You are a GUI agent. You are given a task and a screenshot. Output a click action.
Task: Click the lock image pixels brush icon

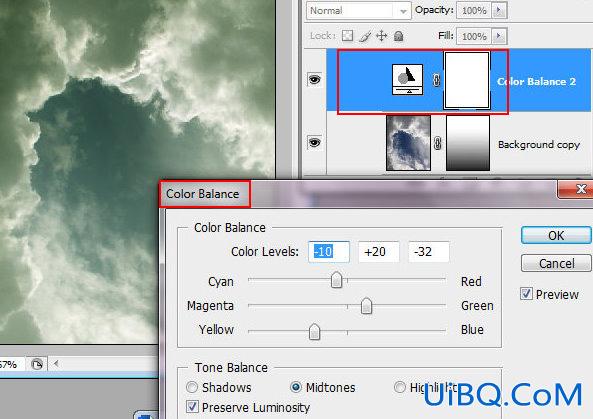click(365, 36)
